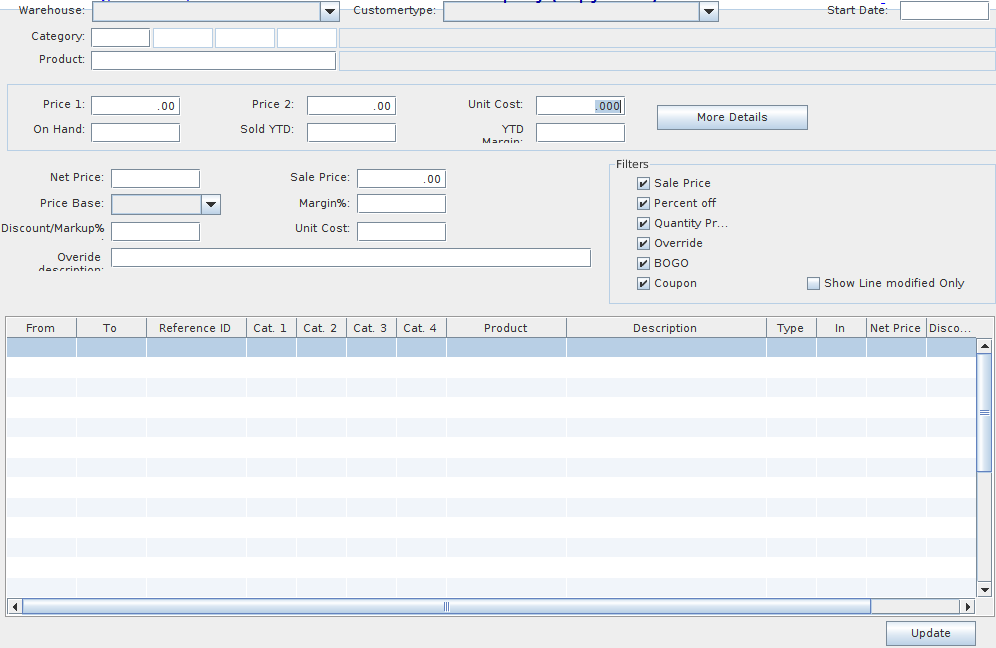The image size is (996, 648).
Task: Click the horizontal scrollbar left arrow
Action: click(x=15, y=606)
